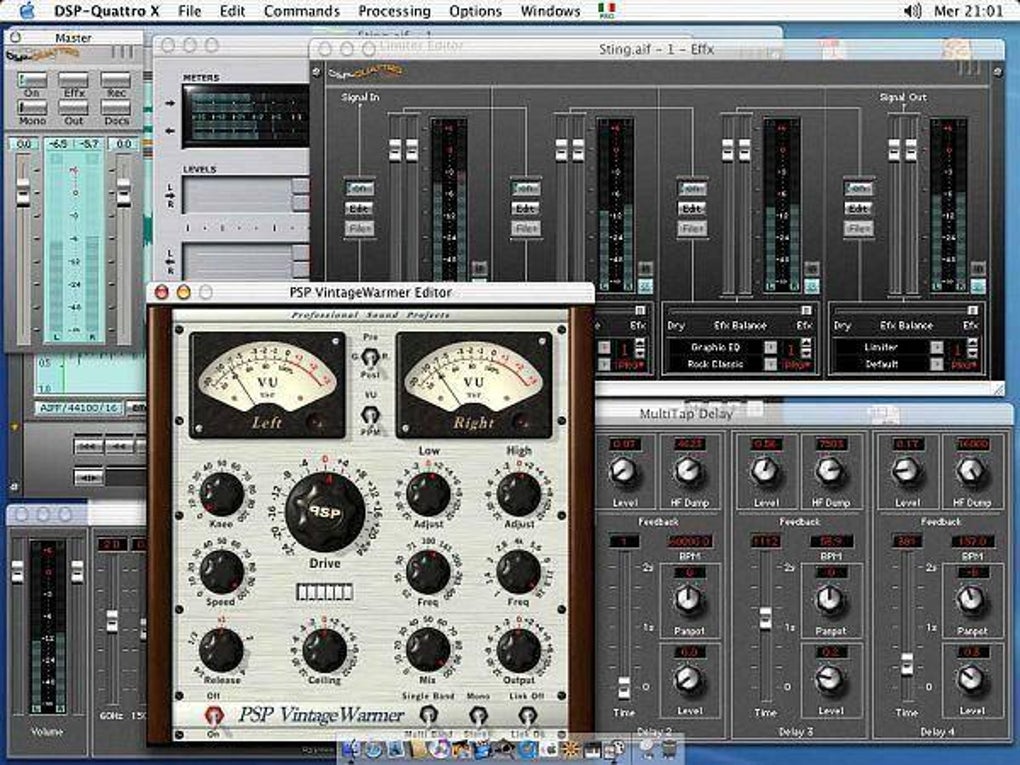Click the Right VU meter in VintageWarmer

click(474, 385)
